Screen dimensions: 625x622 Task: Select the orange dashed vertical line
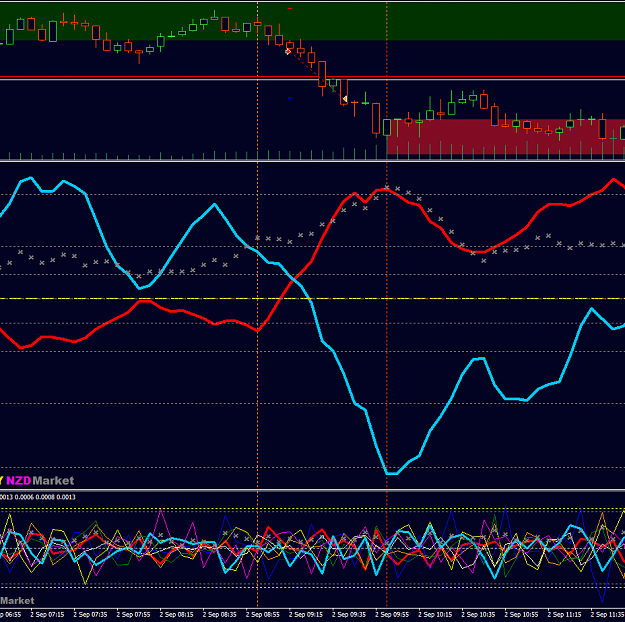[x=257, y=303]
